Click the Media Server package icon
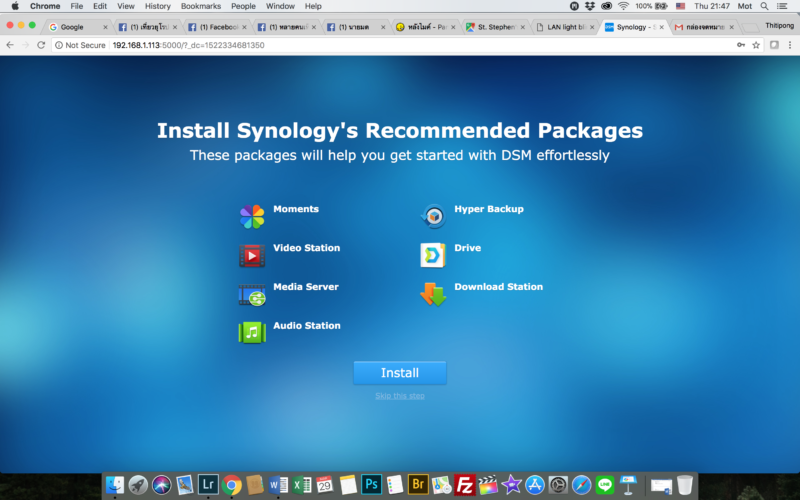Screen dimensions: 800x500 [252, 294]
